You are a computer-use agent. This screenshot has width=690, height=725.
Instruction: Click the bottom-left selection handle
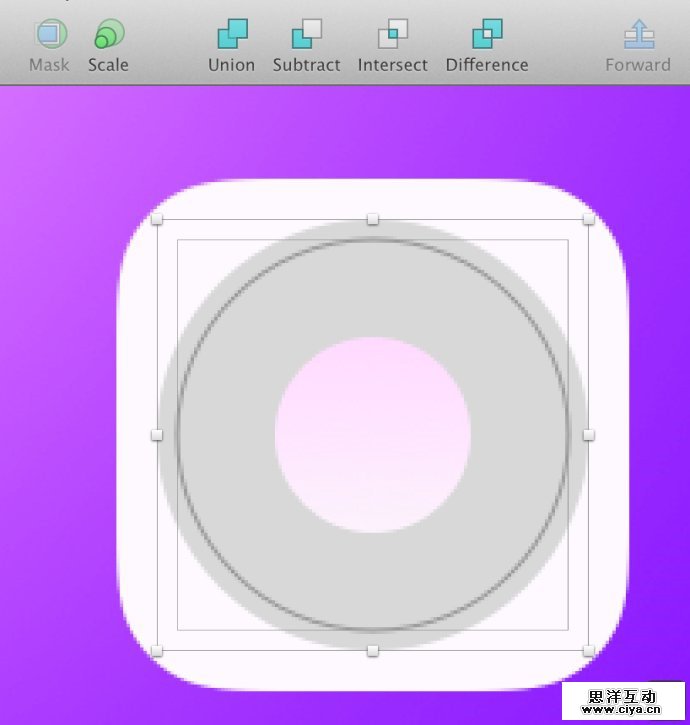pos(157,651)
